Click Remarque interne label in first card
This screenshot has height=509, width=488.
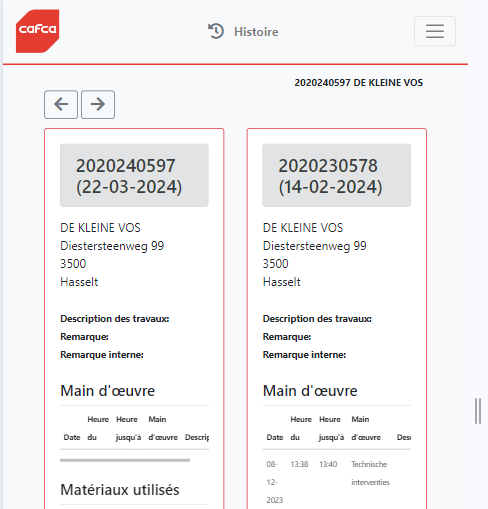tap(102, 355)
